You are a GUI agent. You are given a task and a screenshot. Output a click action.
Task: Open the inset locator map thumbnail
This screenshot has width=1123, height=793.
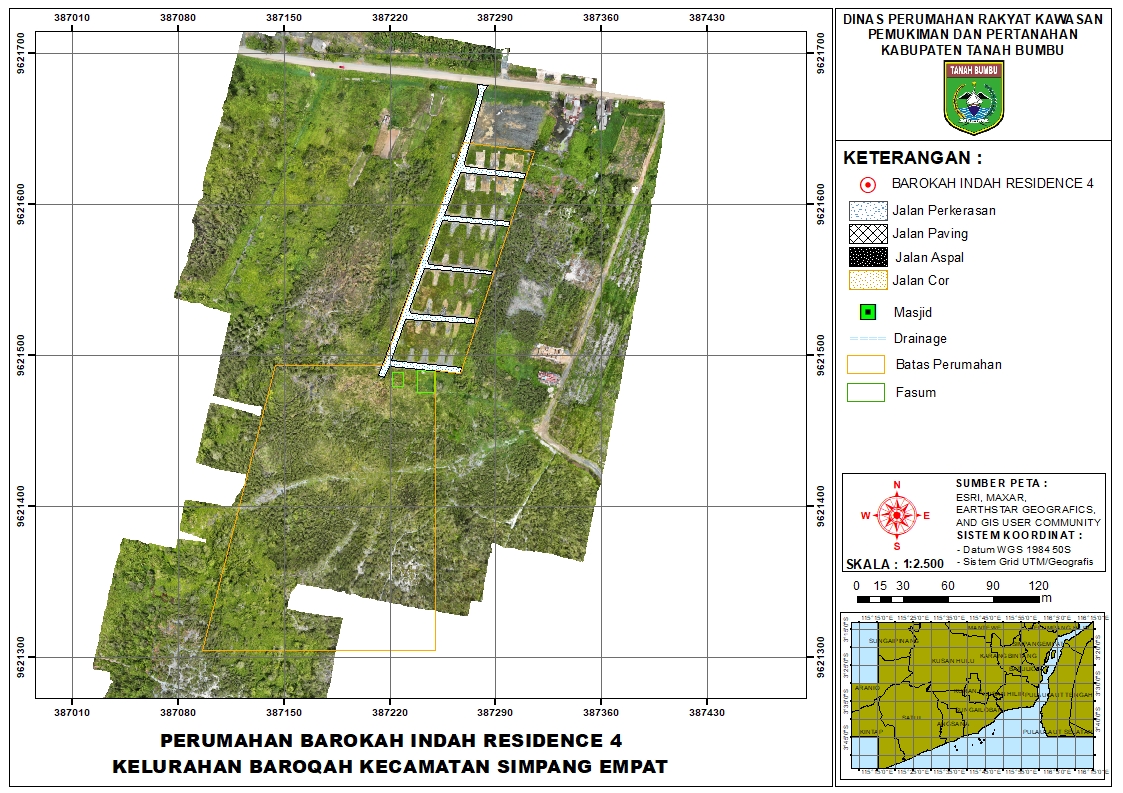[x=973, y=695]
